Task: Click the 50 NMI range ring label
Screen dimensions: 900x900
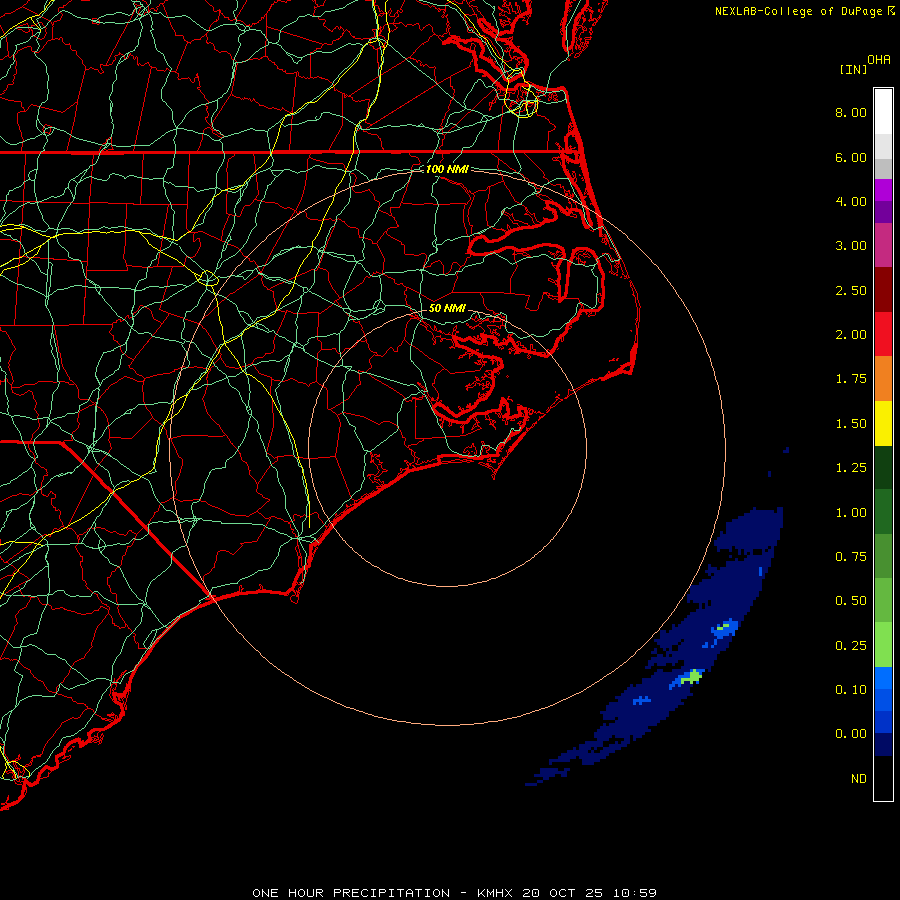Action: 447,308
